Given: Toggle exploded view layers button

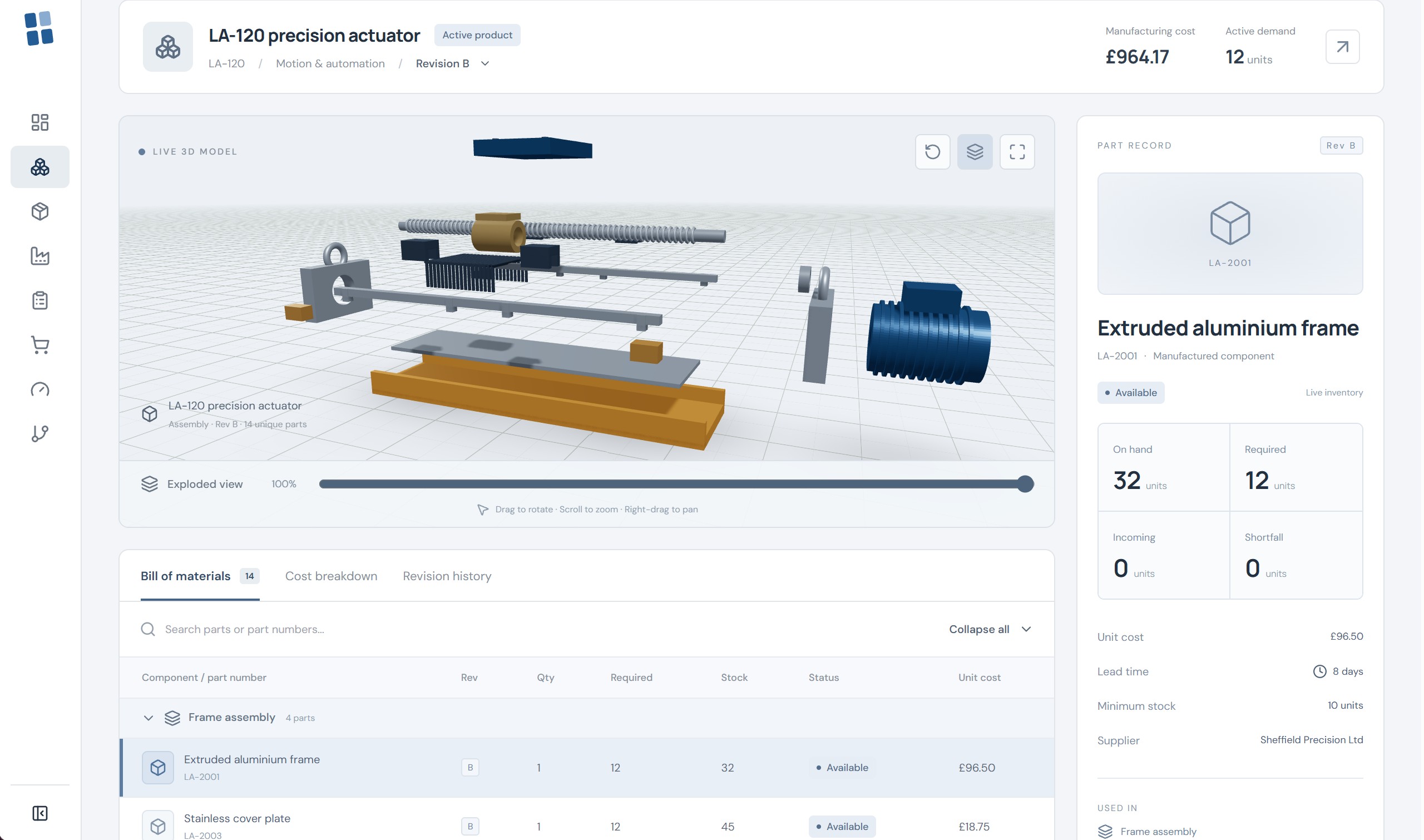Looking at the screenshot, I should [975, 152].
